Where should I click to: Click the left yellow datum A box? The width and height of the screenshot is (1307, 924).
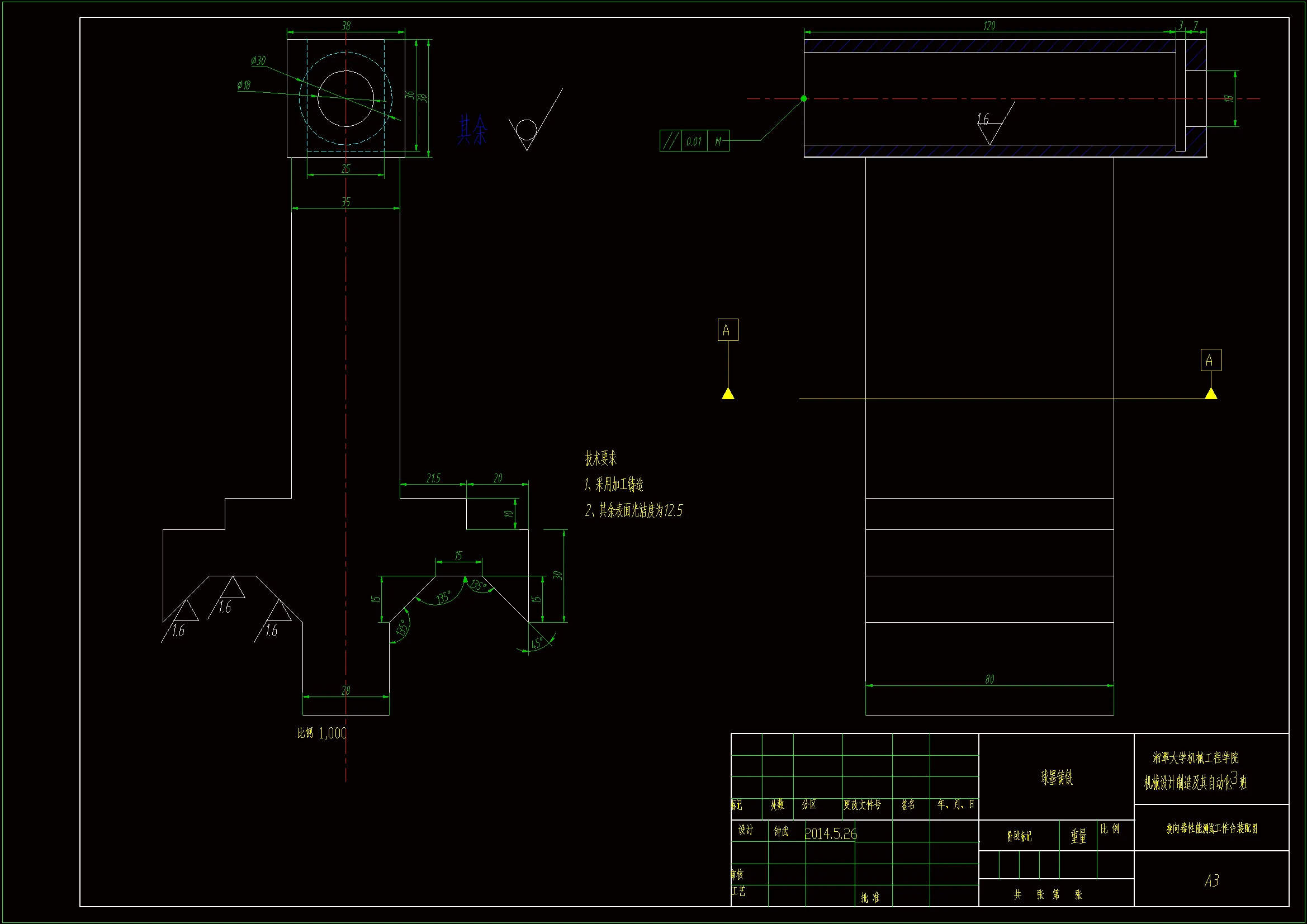coord(727,330)
